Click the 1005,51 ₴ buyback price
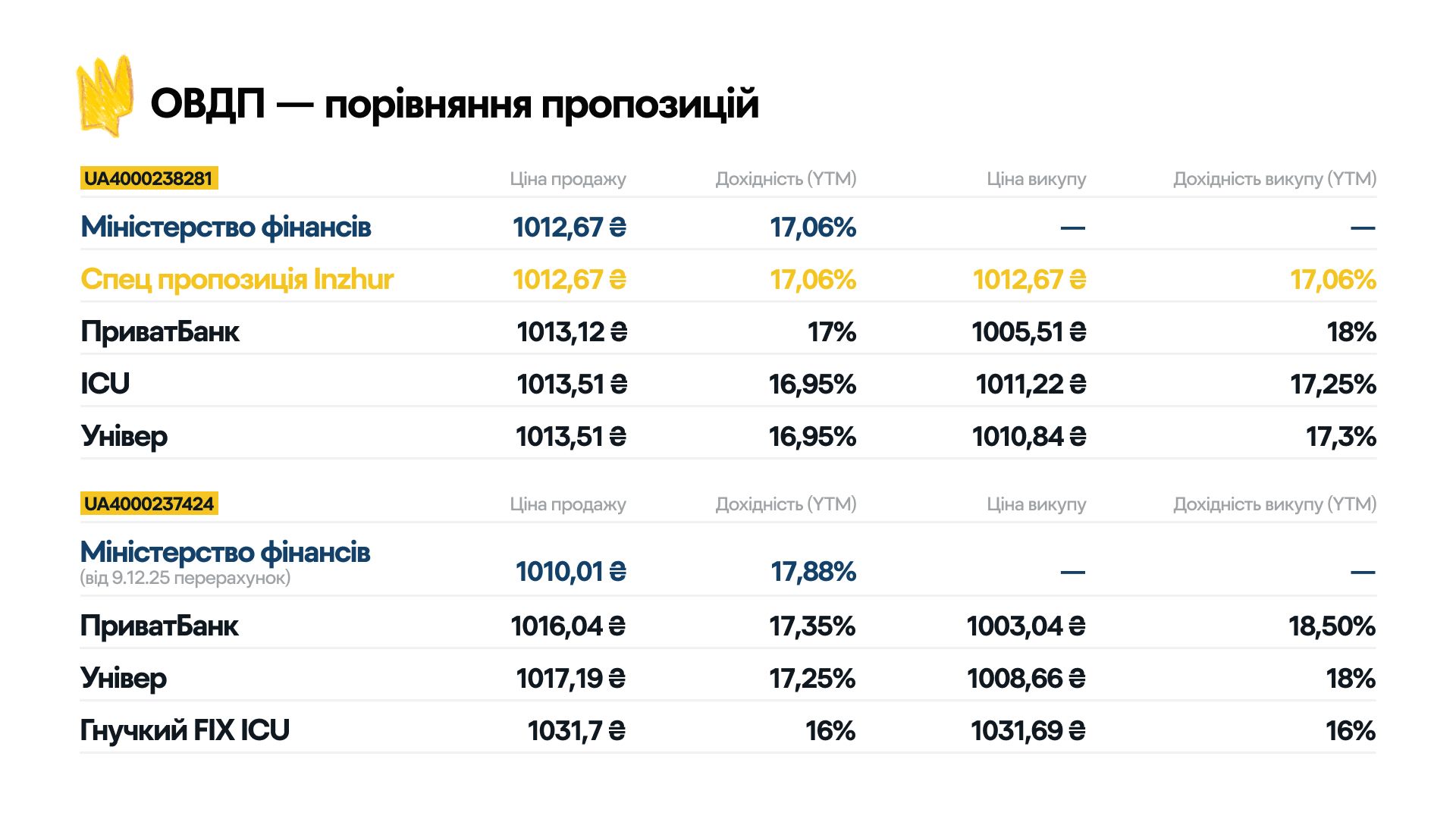 tap(1028, 332)
